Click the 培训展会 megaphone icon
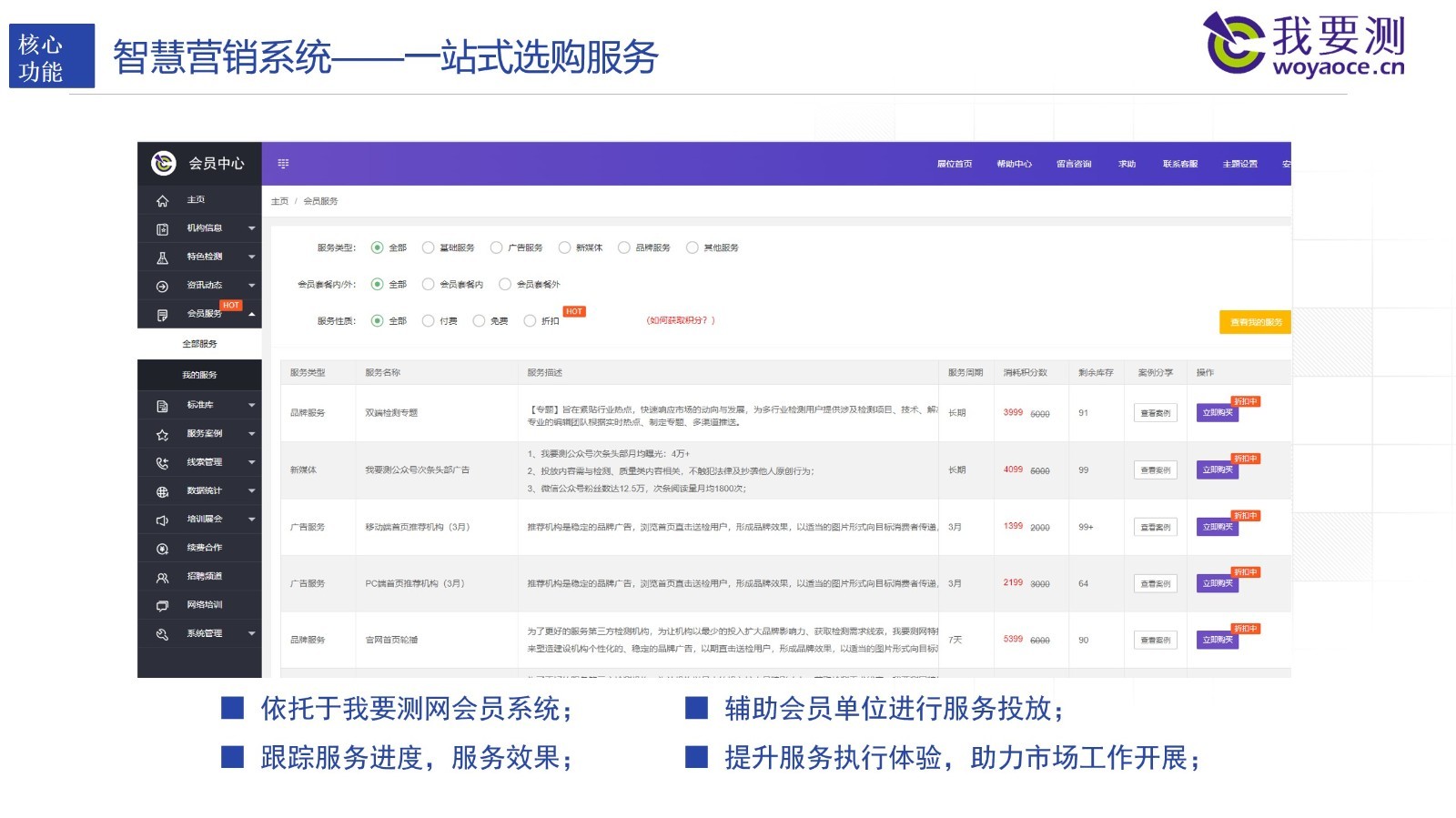This screenshot has height=818, width=1456. pyautogui.click(x=162, y=520)
